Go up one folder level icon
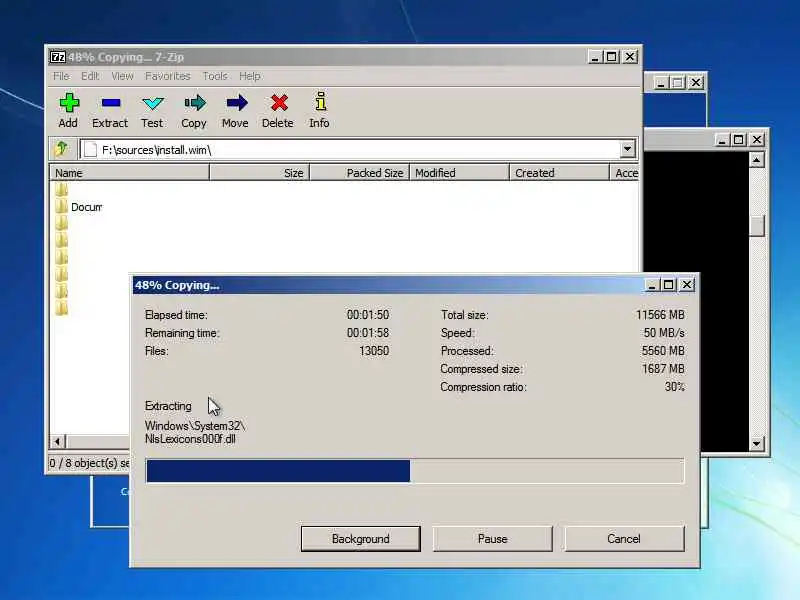The width and height of the screenshot is (800, 600). pos(62,149)
